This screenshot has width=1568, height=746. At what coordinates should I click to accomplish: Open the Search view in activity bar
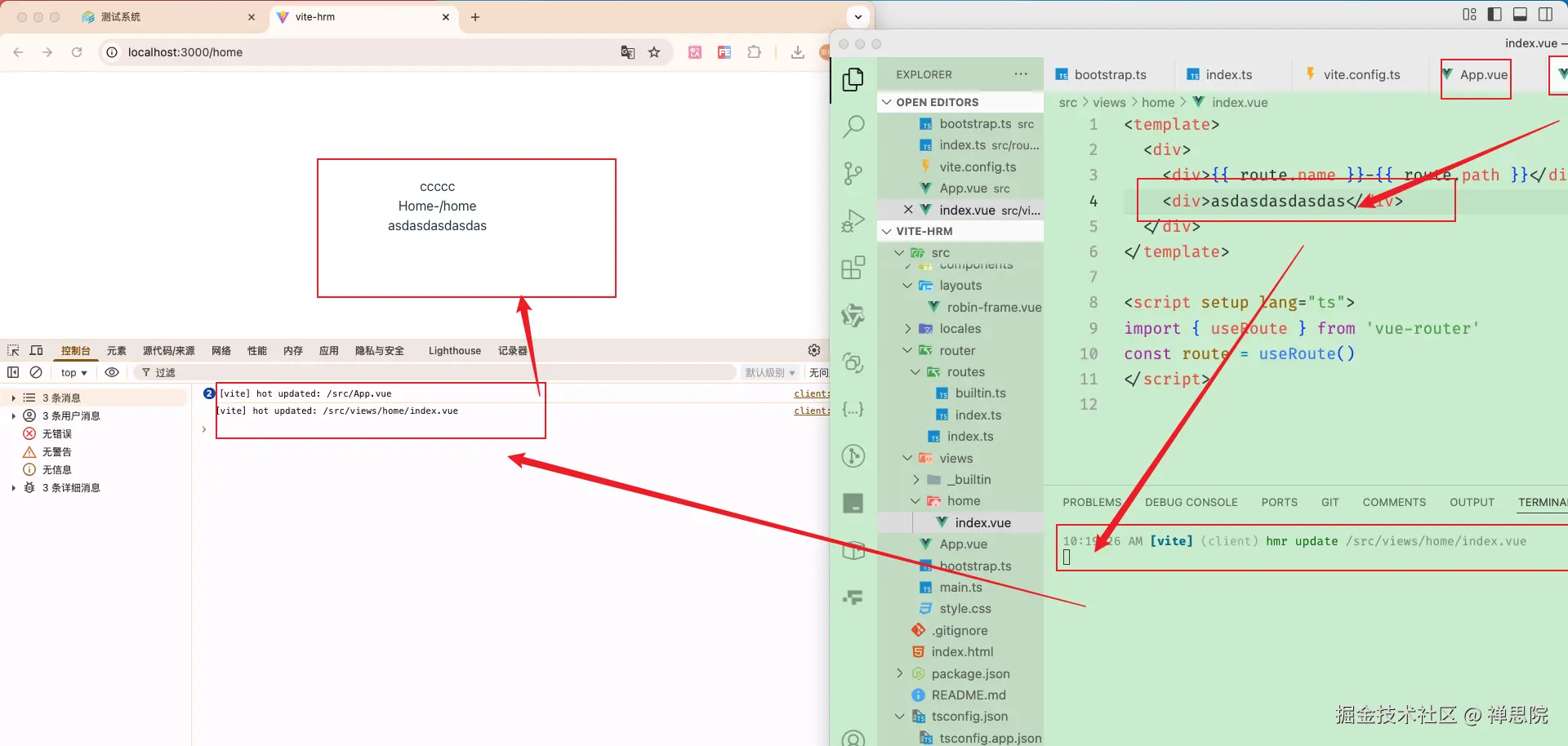(x=853, y=126)
